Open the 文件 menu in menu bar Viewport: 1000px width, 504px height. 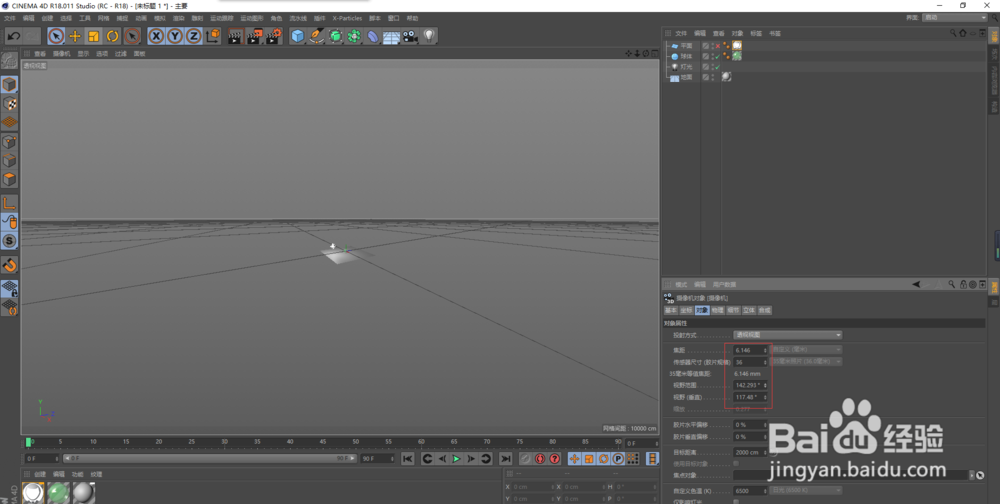point(10,19)
